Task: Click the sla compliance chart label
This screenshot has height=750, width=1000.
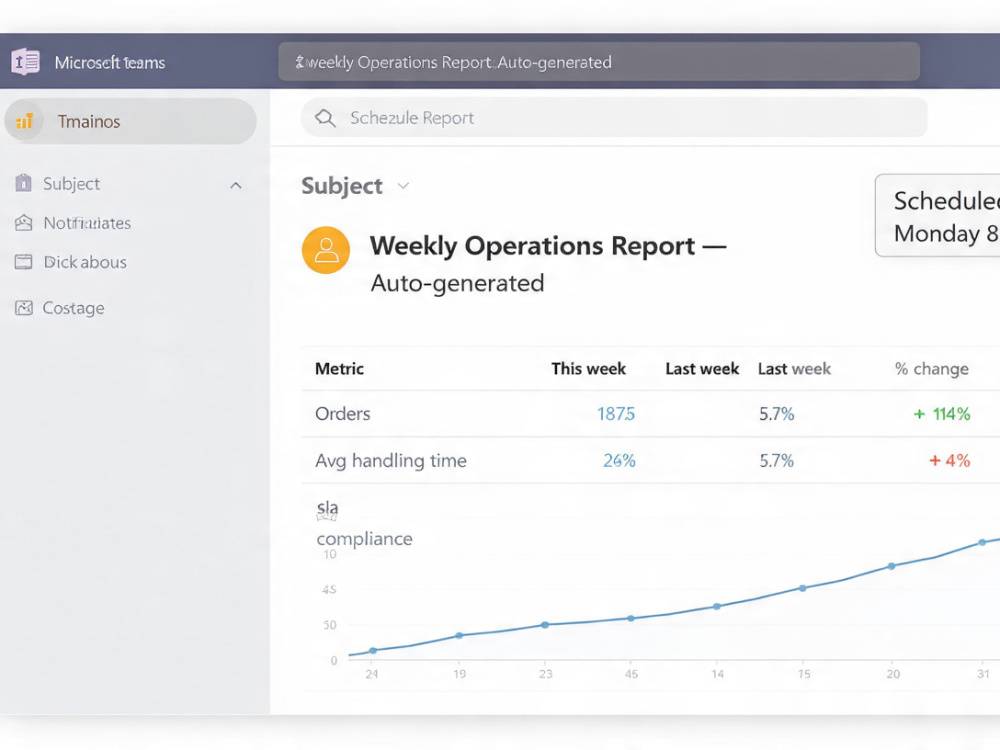Action: (x=364, y=524)
